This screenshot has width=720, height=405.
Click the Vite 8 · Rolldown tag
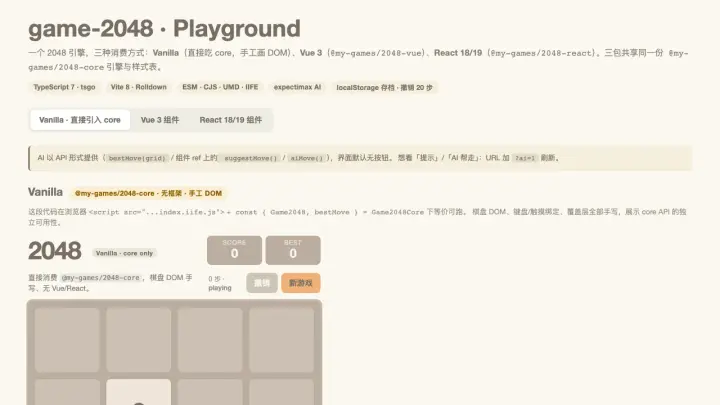click(x=139, y=87)
